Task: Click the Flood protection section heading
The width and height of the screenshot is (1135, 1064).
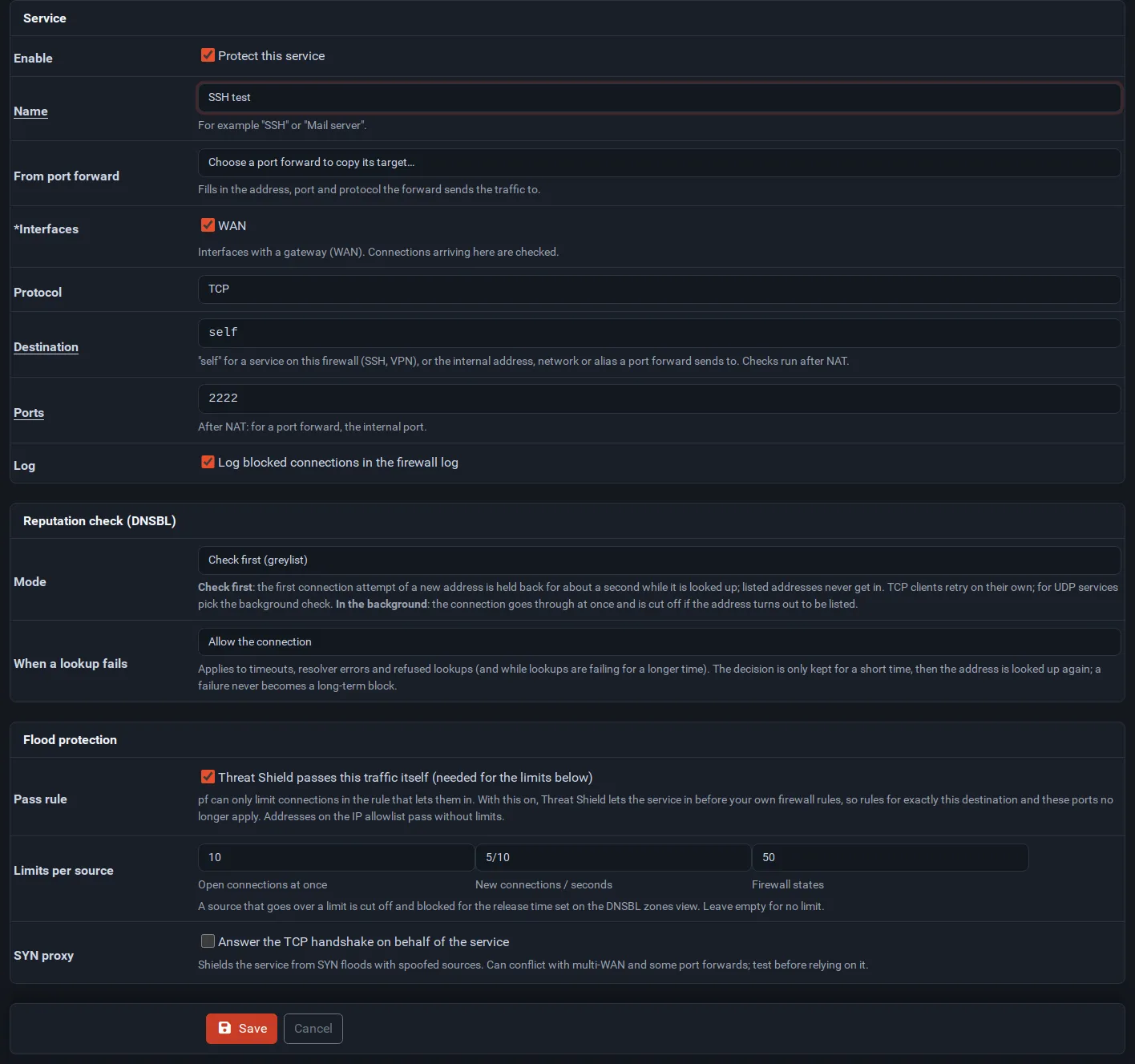Action: coord(70,740)
